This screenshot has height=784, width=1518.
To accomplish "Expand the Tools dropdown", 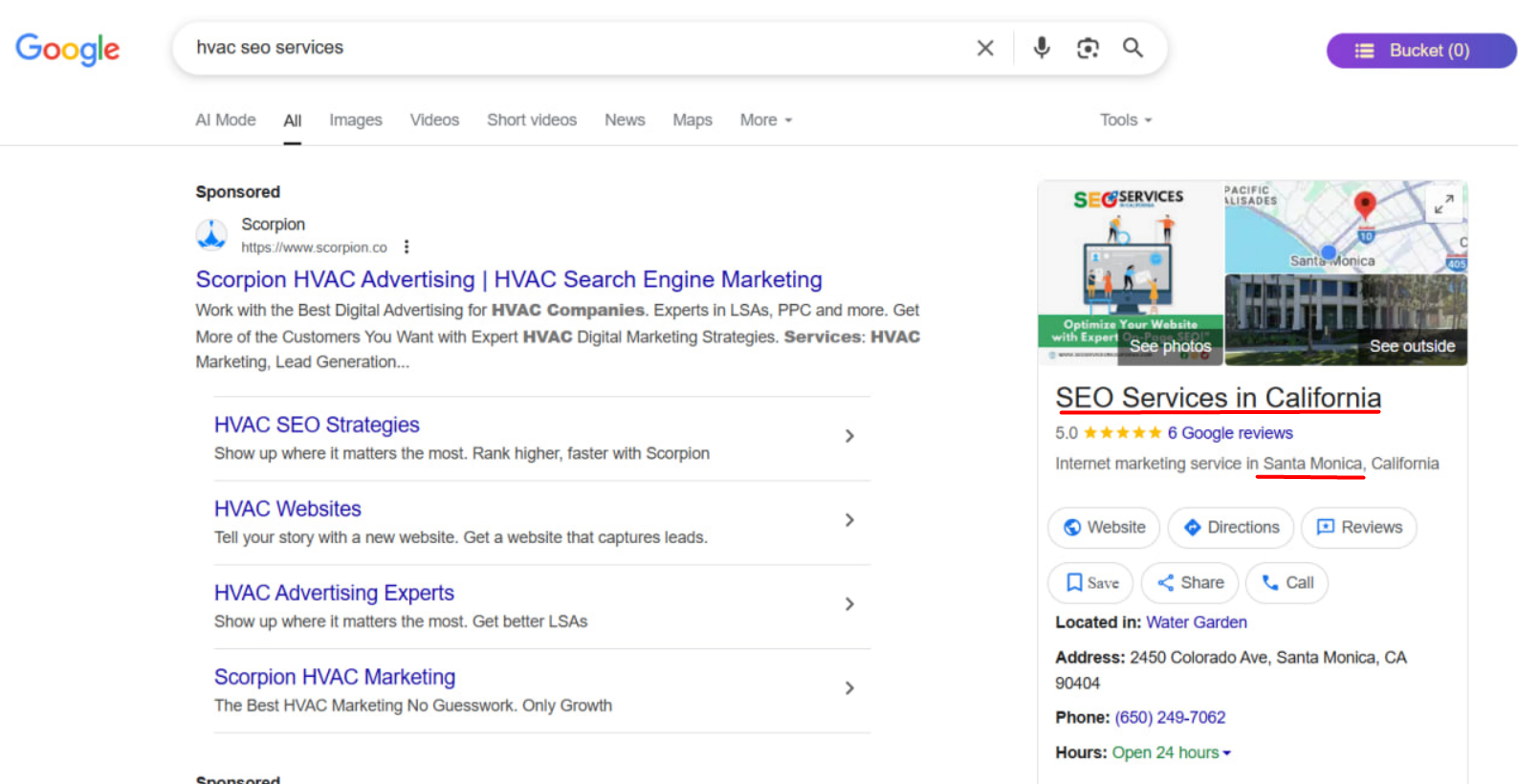I will [x=1126, y=120].
